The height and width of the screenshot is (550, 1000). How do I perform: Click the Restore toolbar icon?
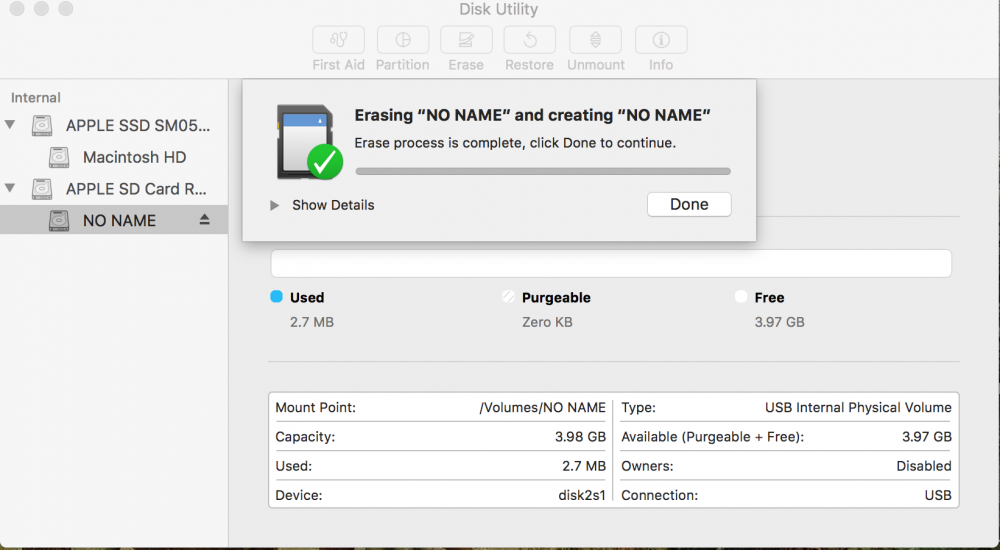[529, 40]
